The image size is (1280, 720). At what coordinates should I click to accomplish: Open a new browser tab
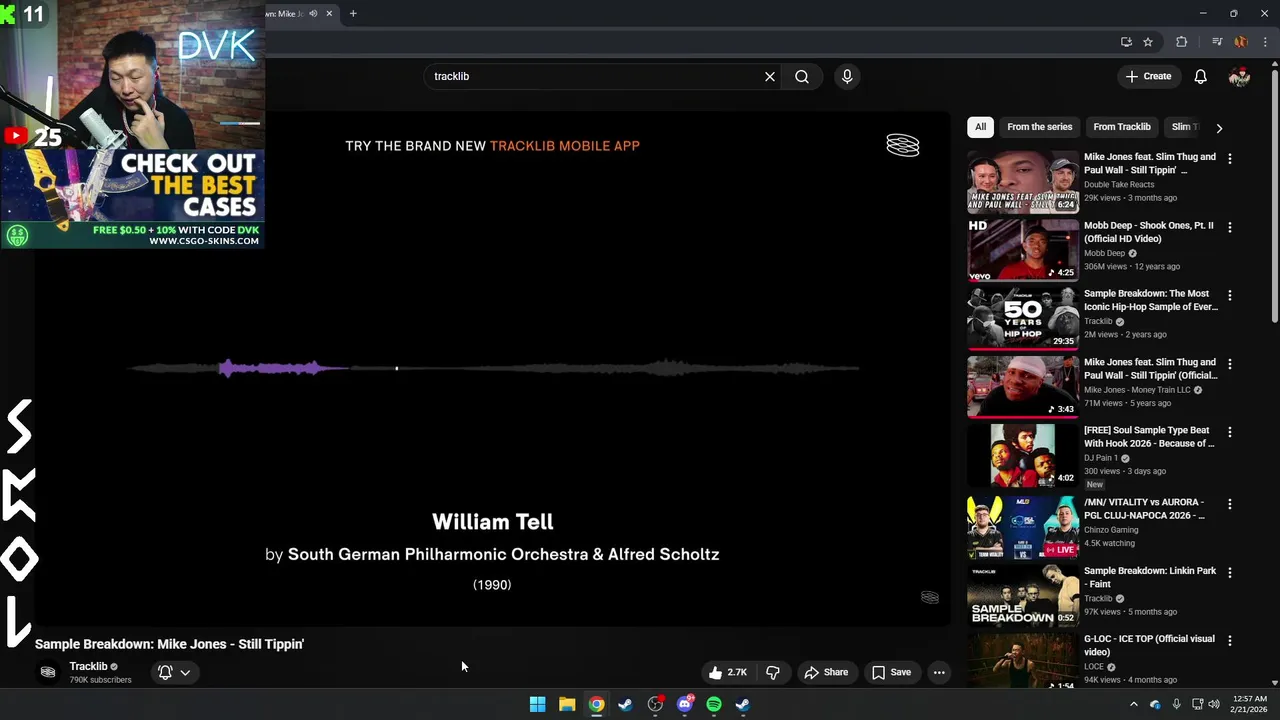click(353, 14)
